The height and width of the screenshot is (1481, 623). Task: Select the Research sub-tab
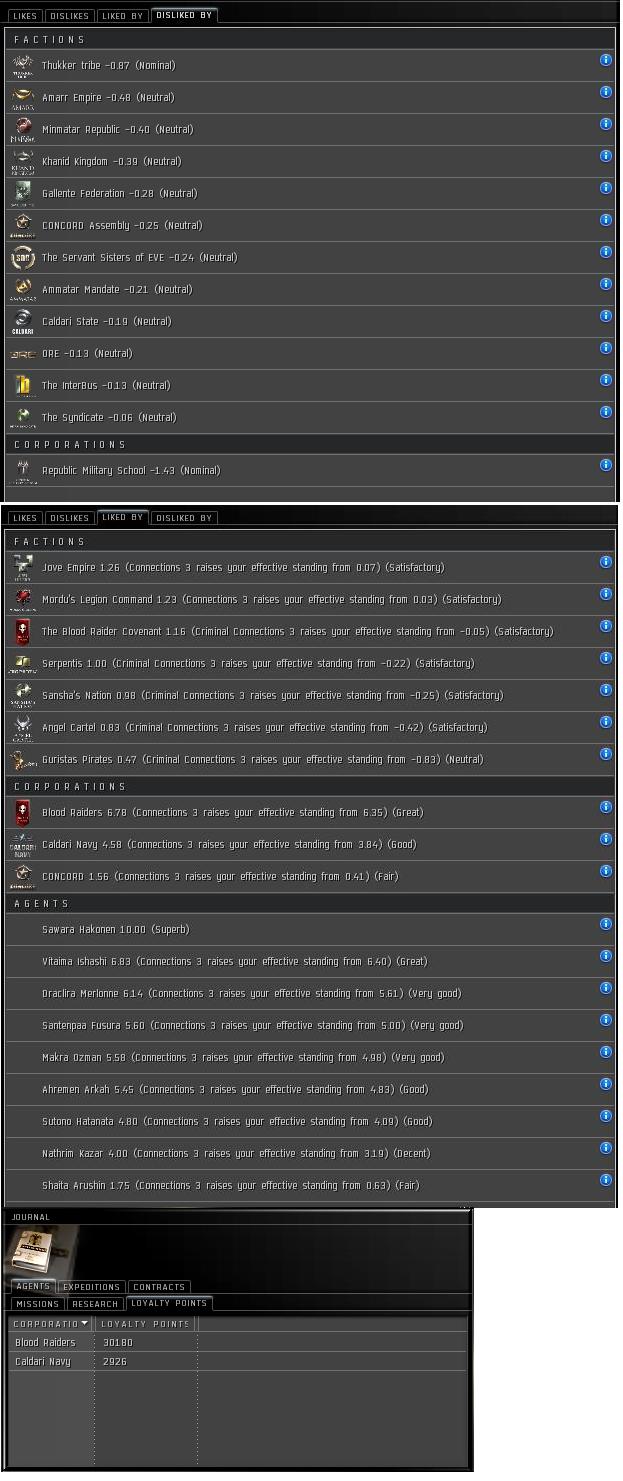point(96,1304)
